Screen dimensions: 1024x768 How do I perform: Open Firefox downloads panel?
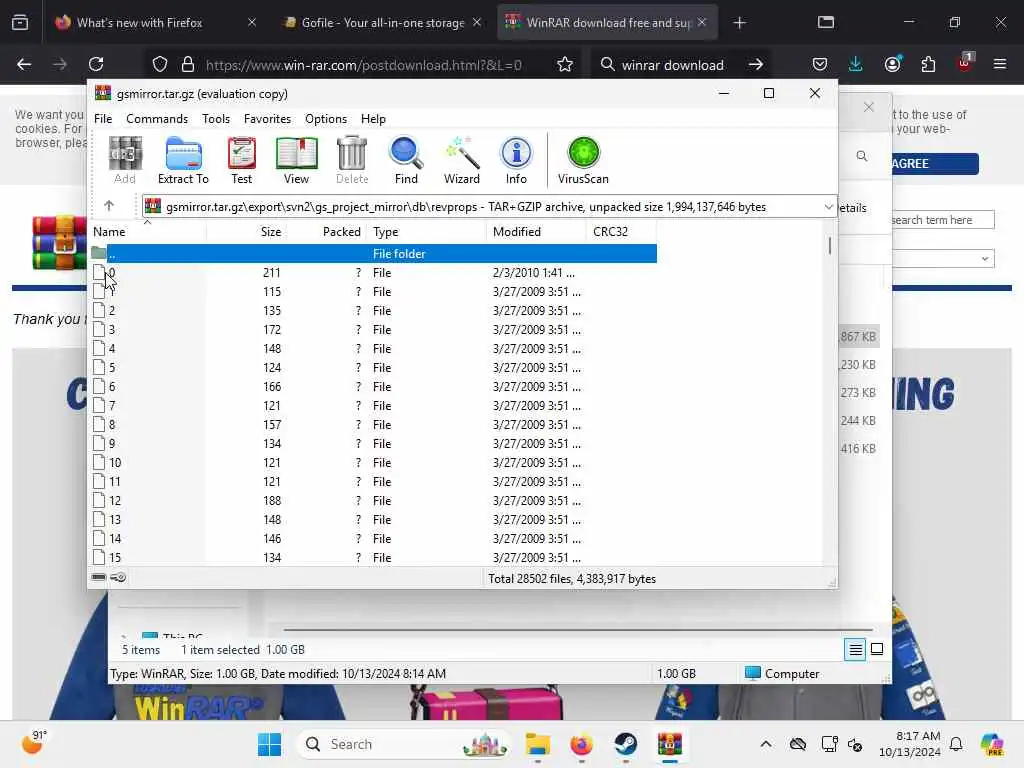click(856, 64)
